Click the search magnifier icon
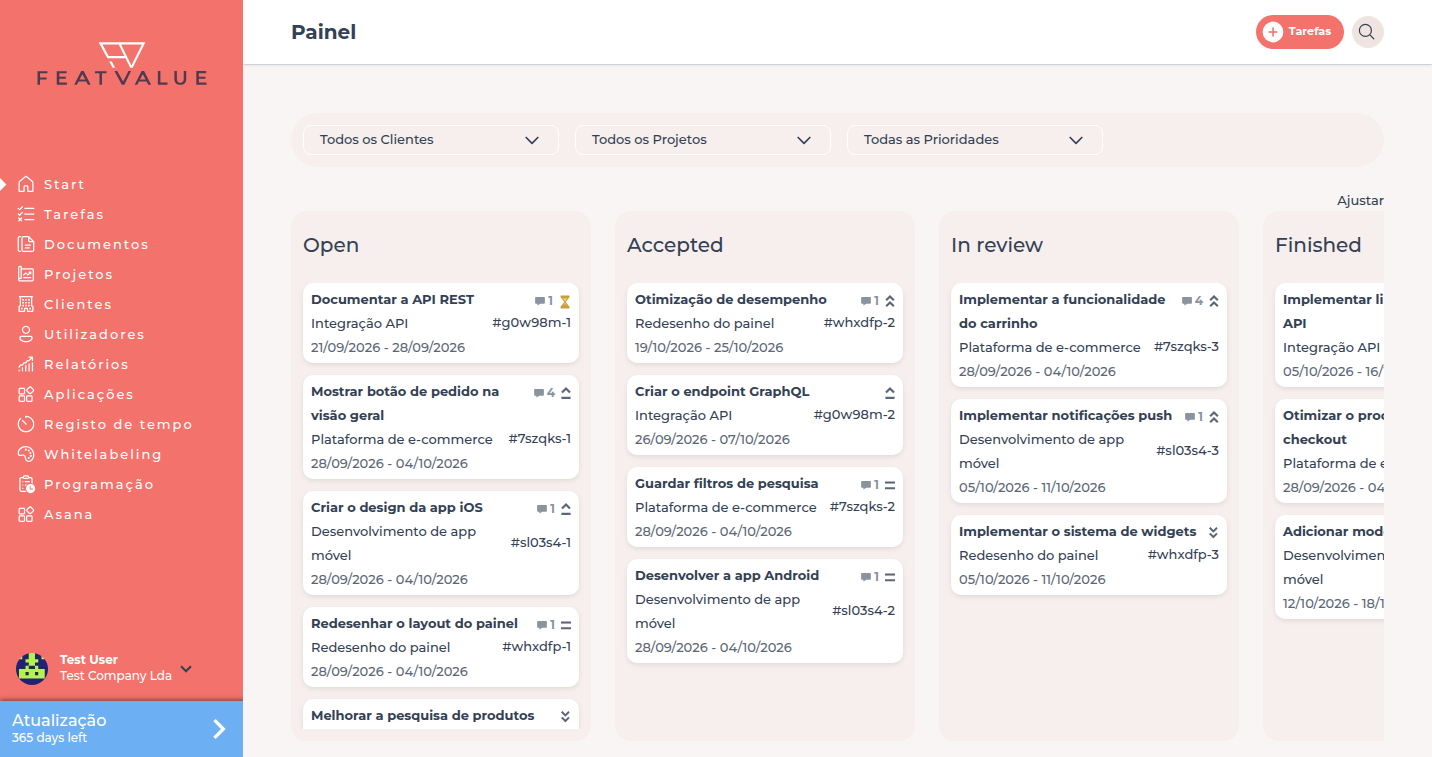 pyautogui.click(x=1367, y=32)
